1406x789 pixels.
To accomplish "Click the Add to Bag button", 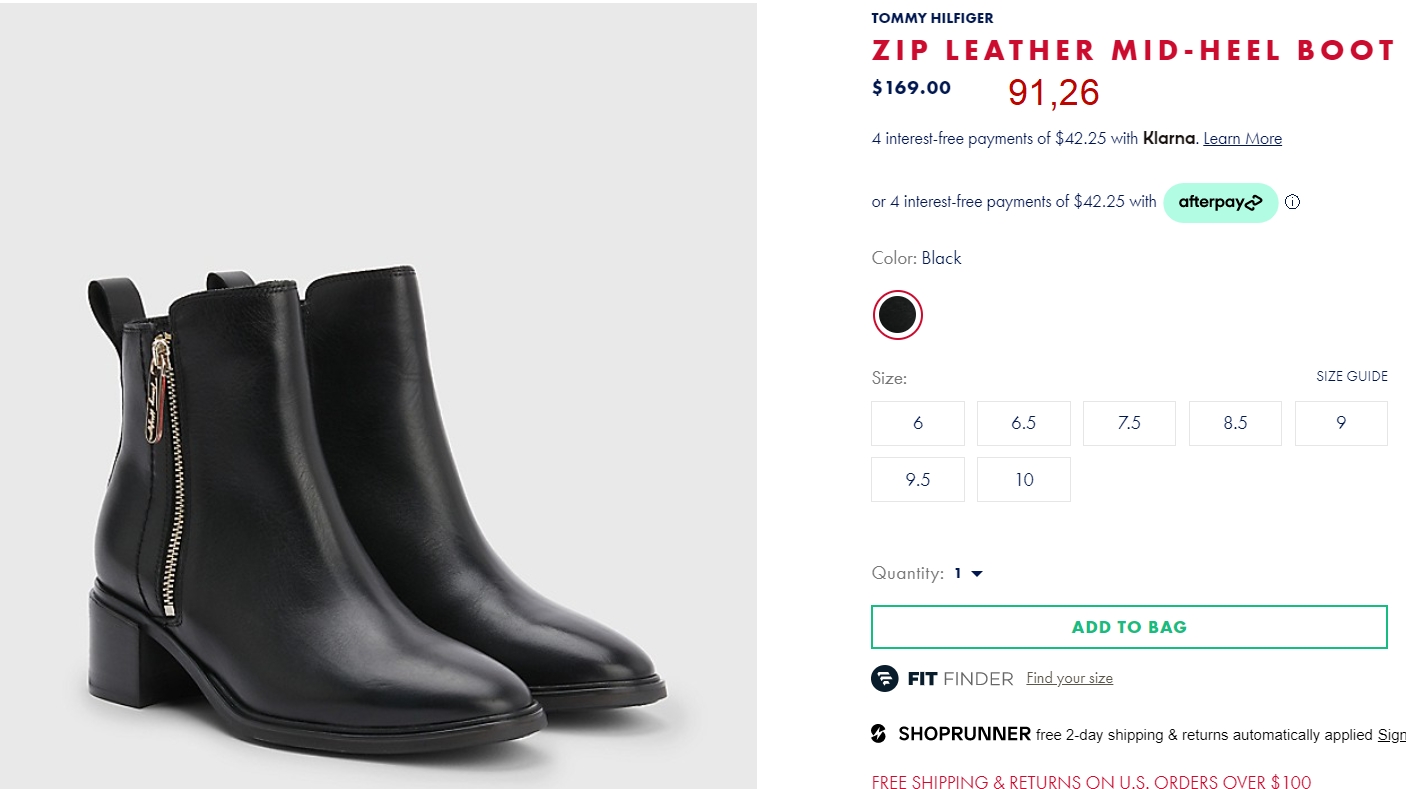I will tap(1129, 627).
